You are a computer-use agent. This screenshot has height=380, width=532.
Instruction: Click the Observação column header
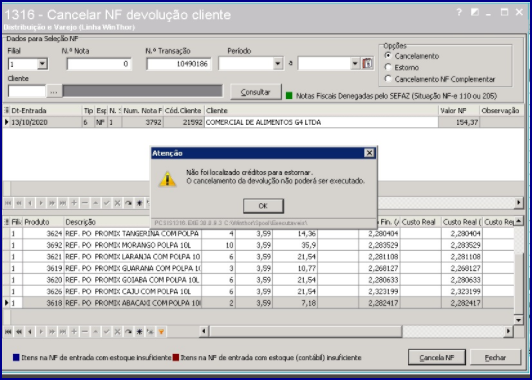(501, 111)
